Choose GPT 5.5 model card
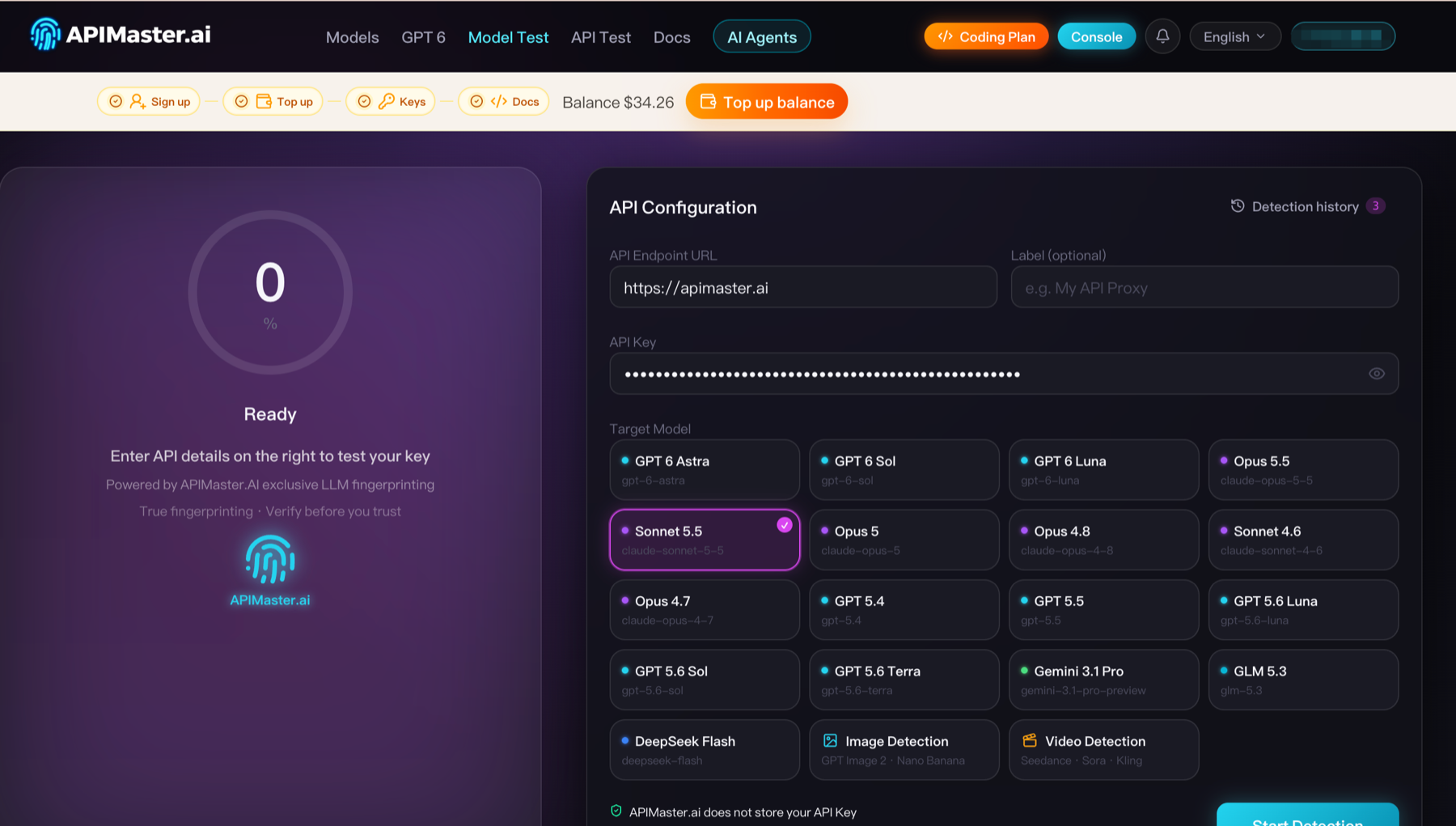The width and height of the screenshot is (1456, 826). [1104, 610]
